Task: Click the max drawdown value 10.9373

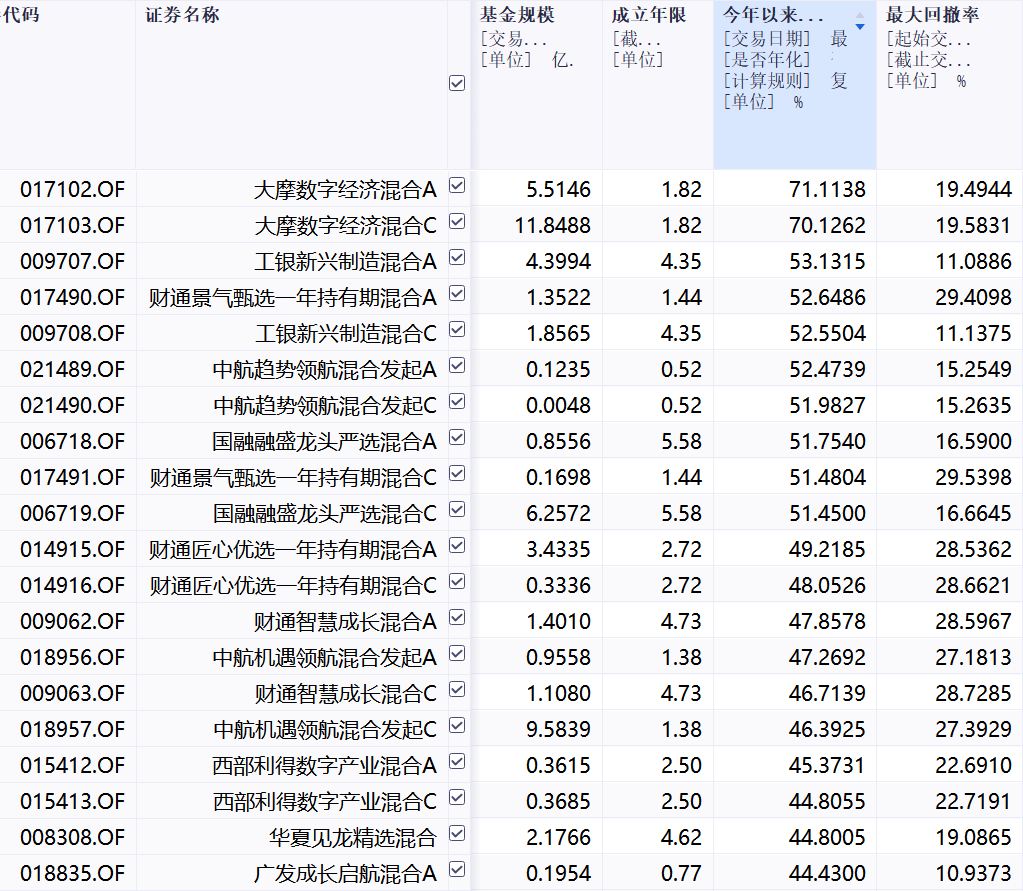Action: click(973, 873)
